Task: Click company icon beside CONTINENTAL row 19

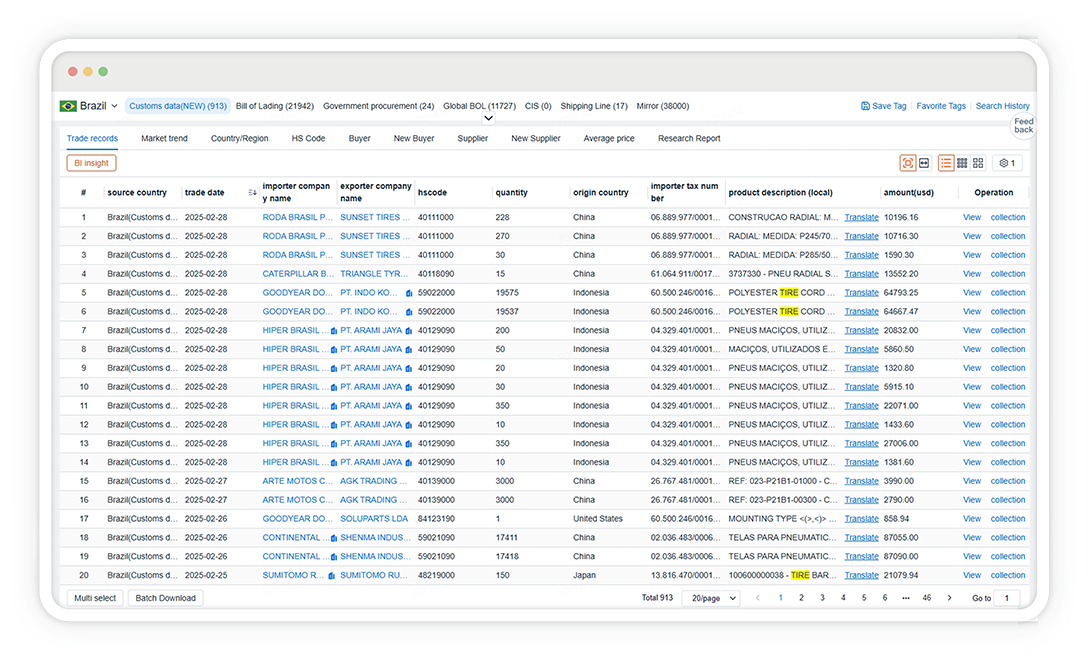Action: tap(333, 556)
